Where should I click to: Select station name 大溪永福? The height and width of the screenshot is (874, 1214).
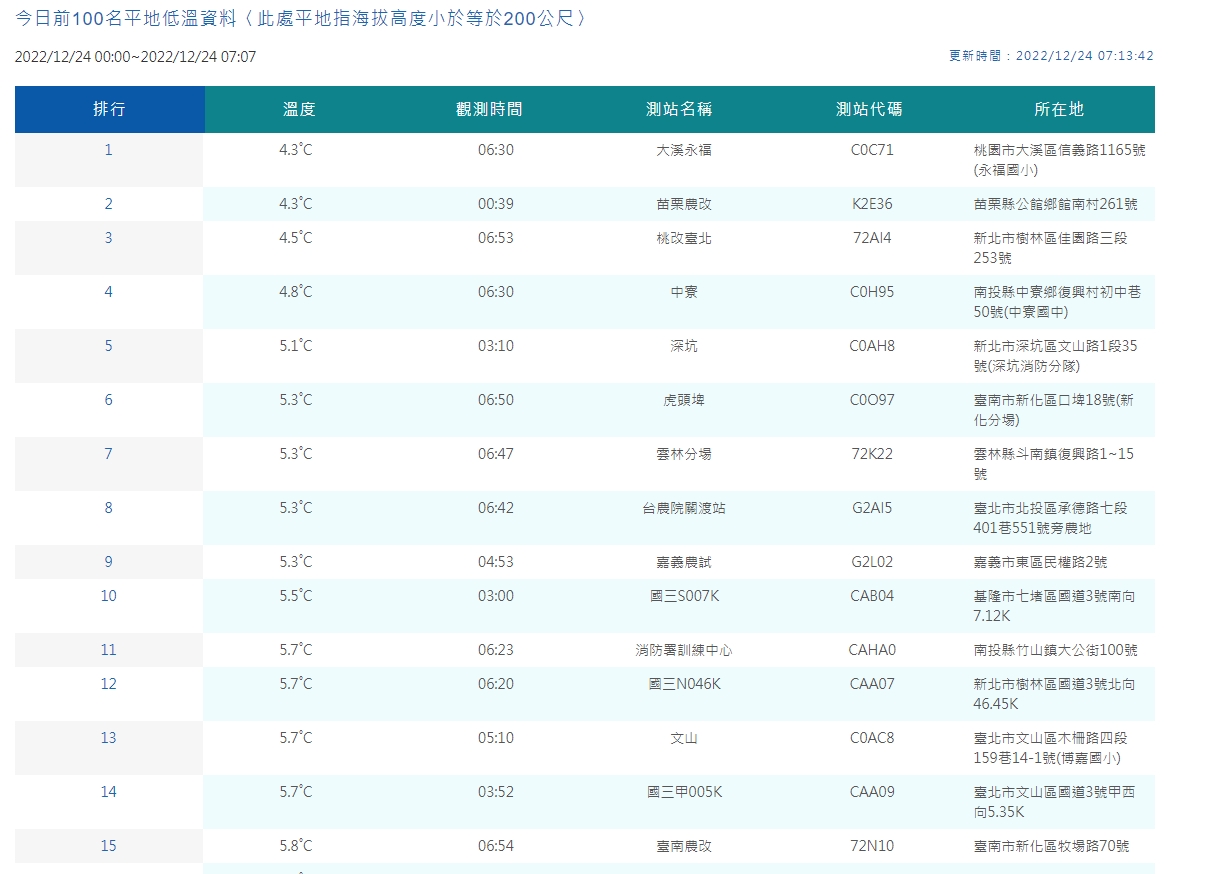pyautogui.click(x=684, y=150)
